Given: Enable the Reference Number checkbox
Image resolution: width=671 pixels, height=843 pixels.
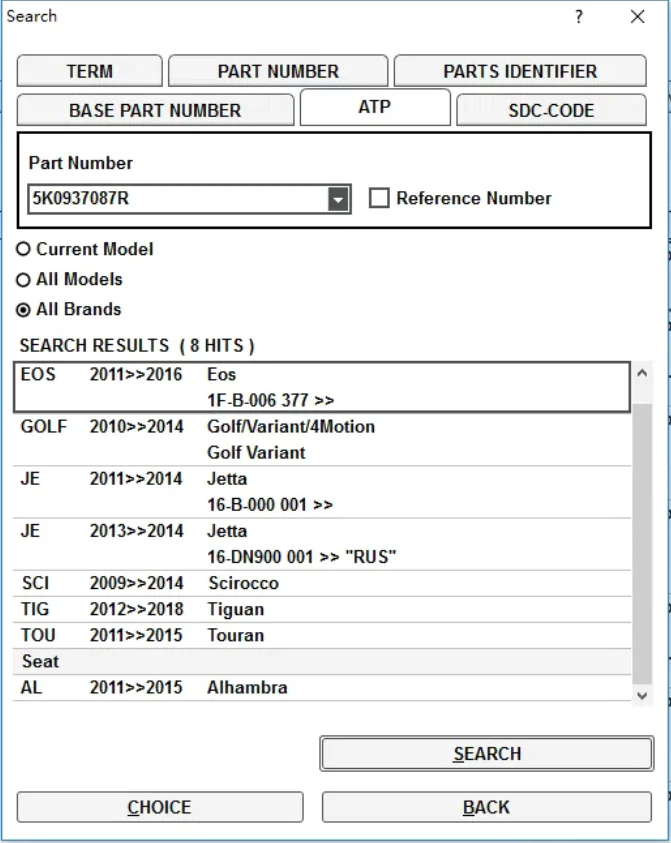Looking at the screenshot, I should point(379,198).
